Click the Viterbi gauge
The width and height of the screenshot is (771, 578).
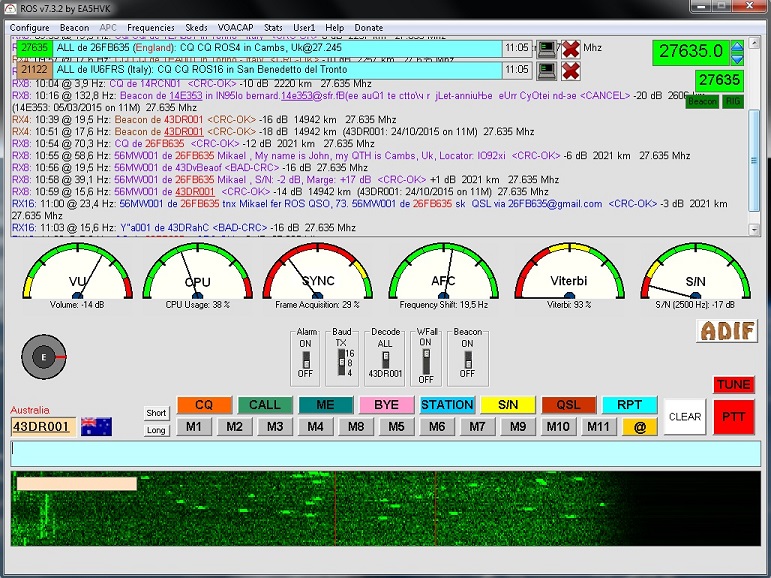tap(569, 272)
